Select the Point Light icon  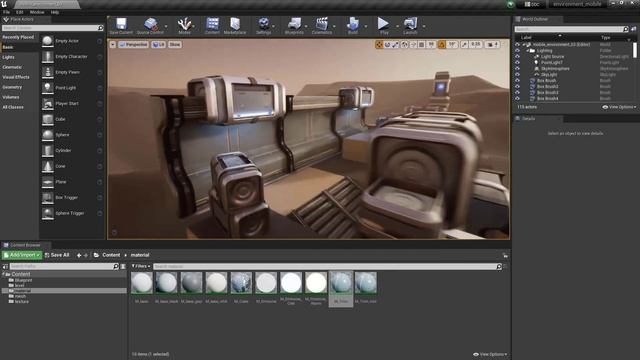[x=48, y=88]
